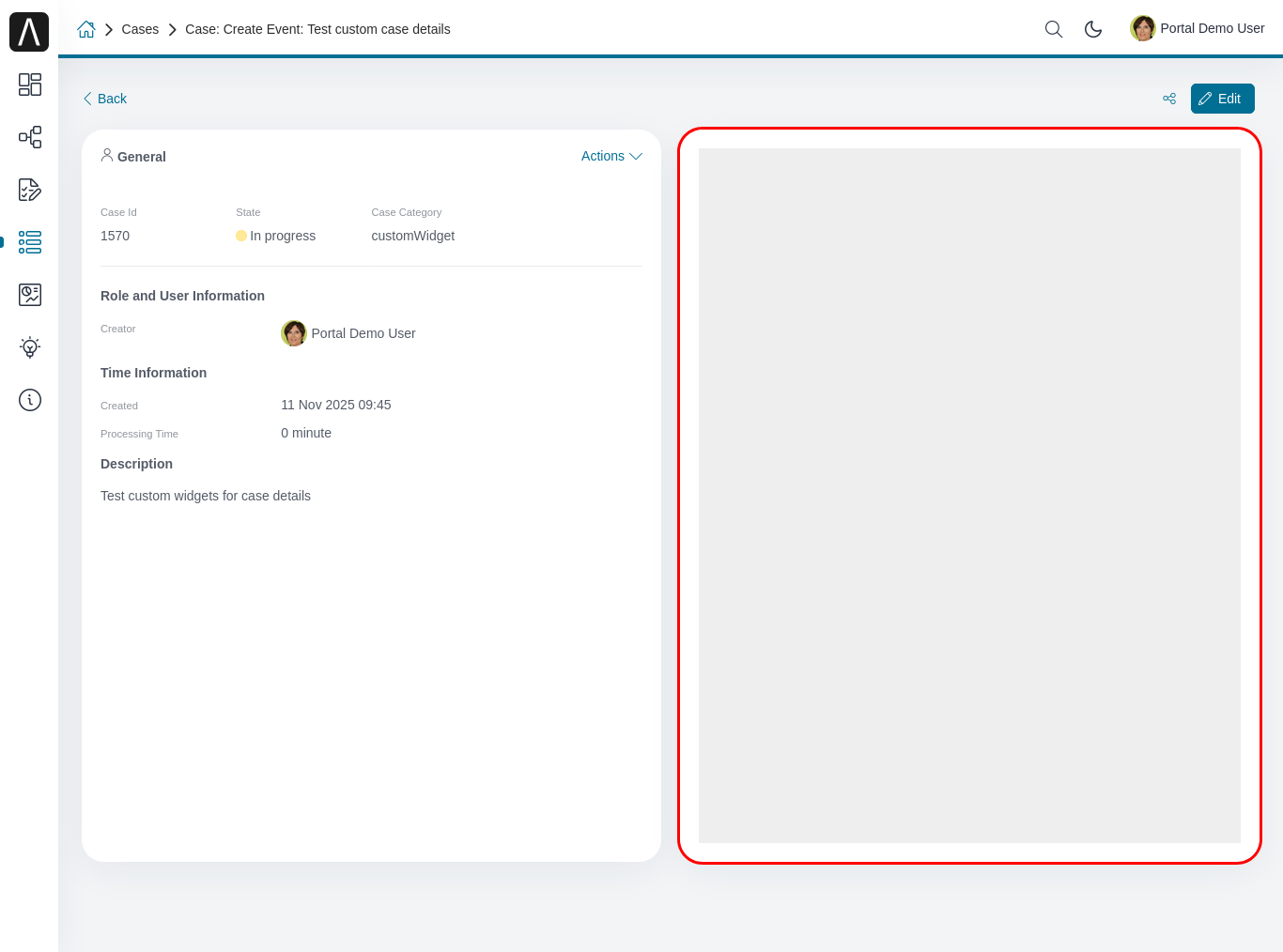Open the About info icon
1283x952 pixels.
[29, 400]
